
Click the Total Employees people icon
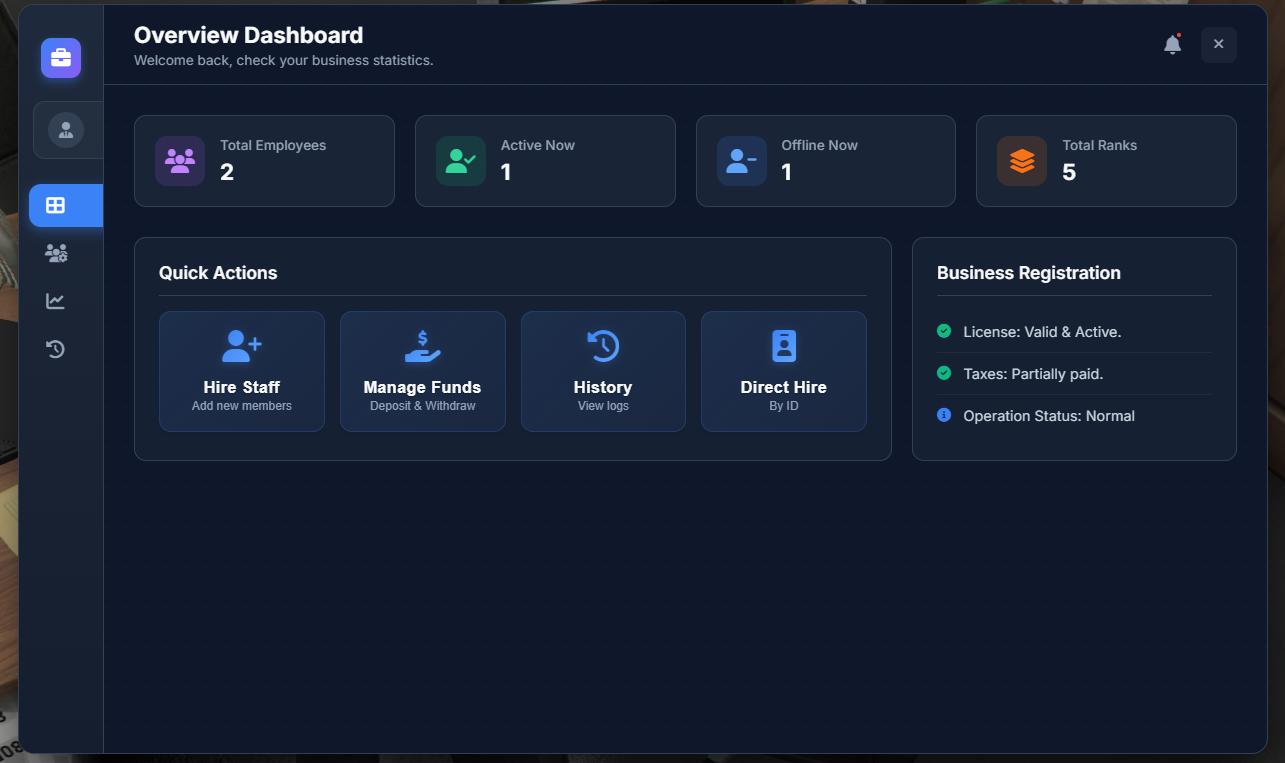click(180, 161)
